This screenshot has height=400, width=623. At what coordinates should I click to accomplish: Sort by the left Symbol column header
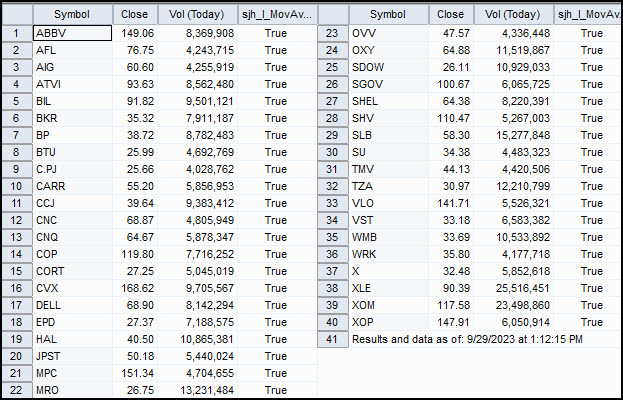[x=73, y=15]
